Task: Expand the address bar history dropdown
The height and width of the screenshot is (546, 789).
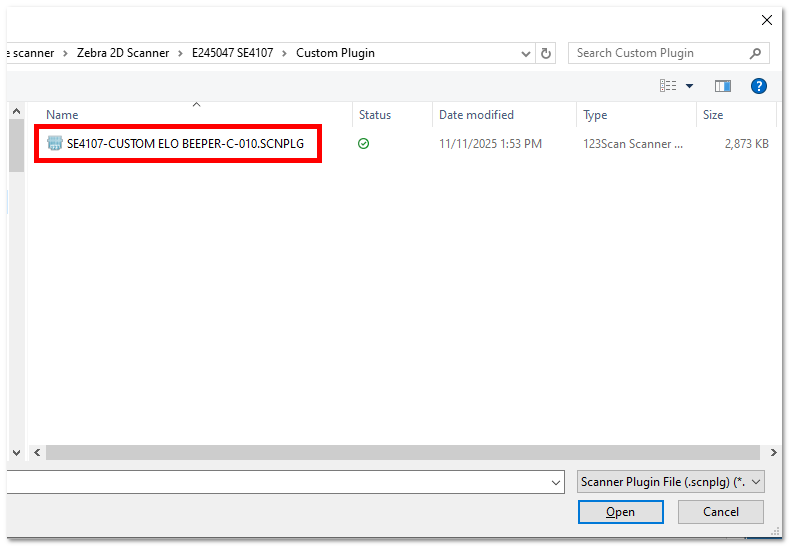Action: click(x=525, y=53)
